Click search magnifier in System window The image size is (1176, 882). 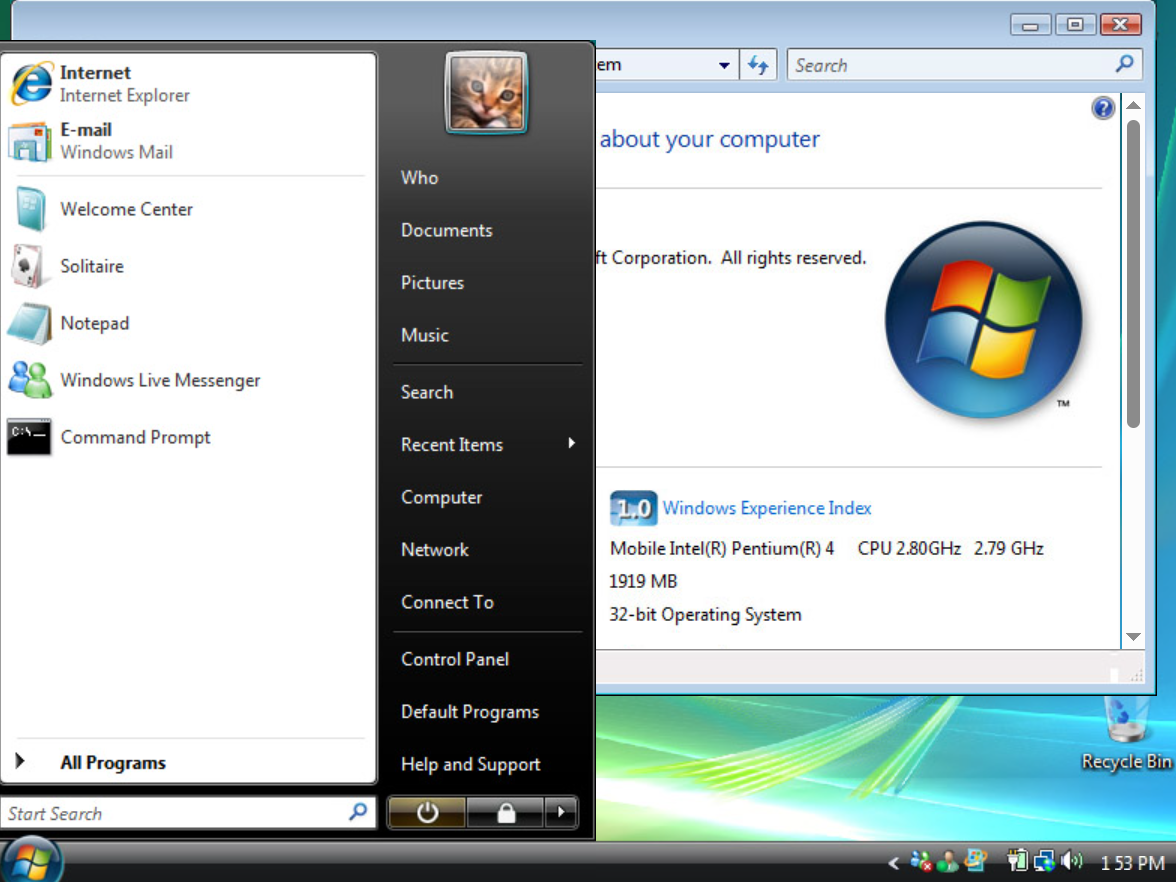[1124, 64]
